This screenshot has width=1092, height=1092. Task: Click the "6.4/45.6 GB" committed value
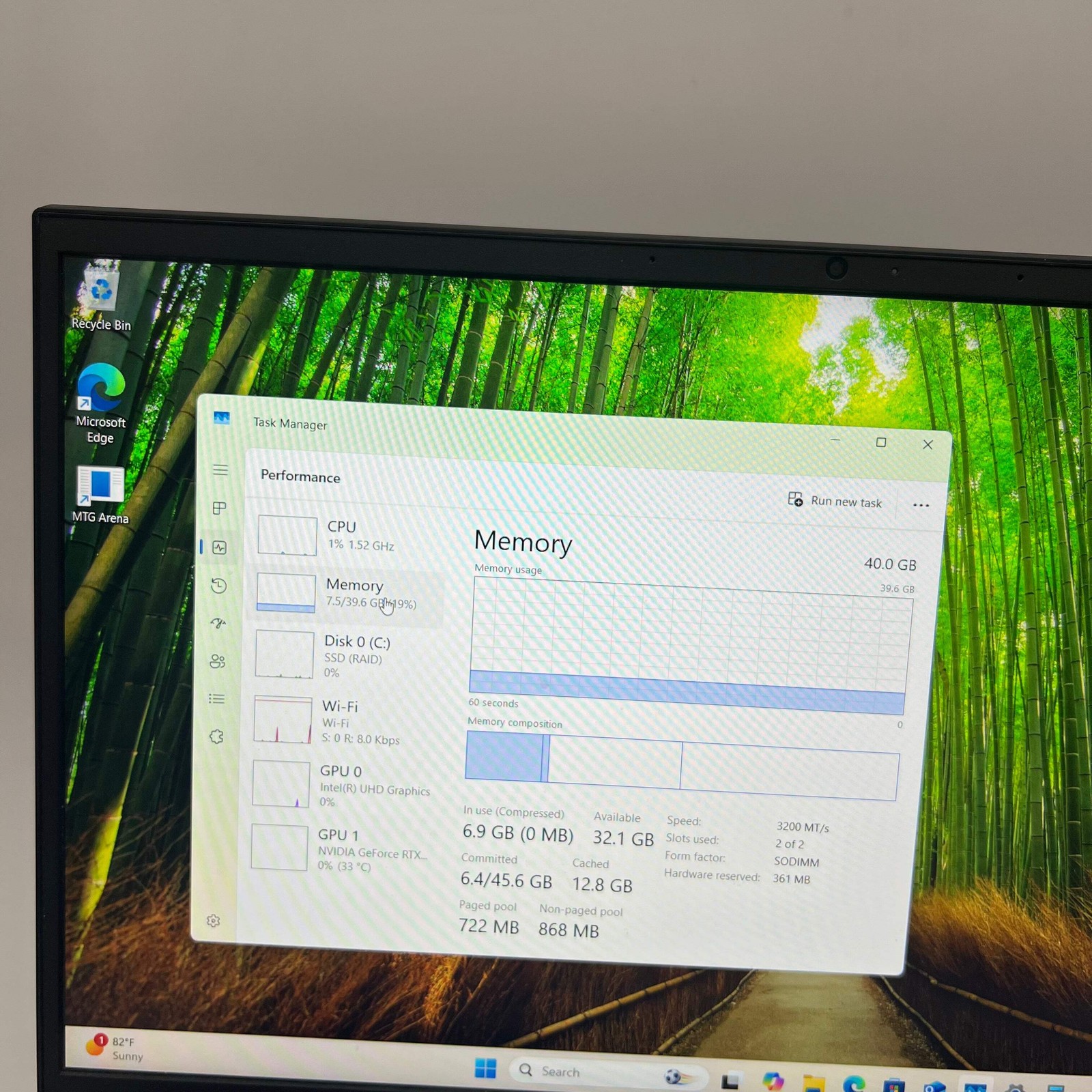[506, 880]
